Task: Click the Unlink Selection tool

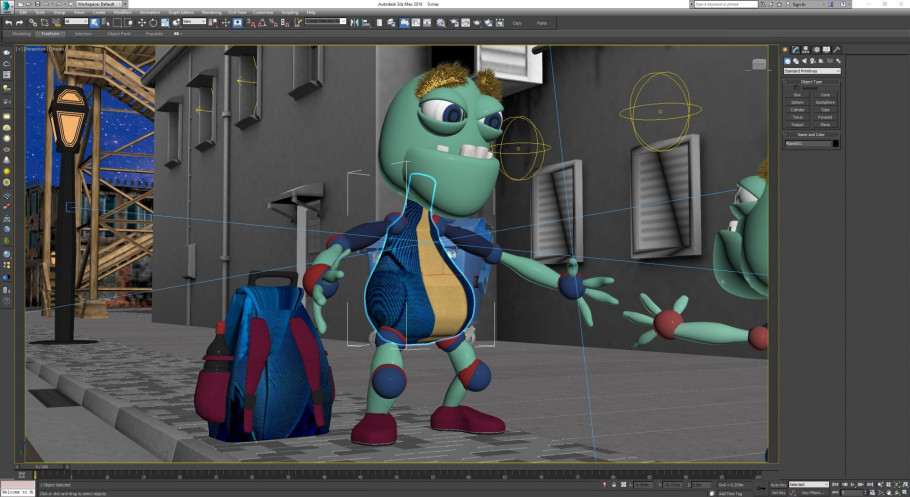Action: coord(44,23)
